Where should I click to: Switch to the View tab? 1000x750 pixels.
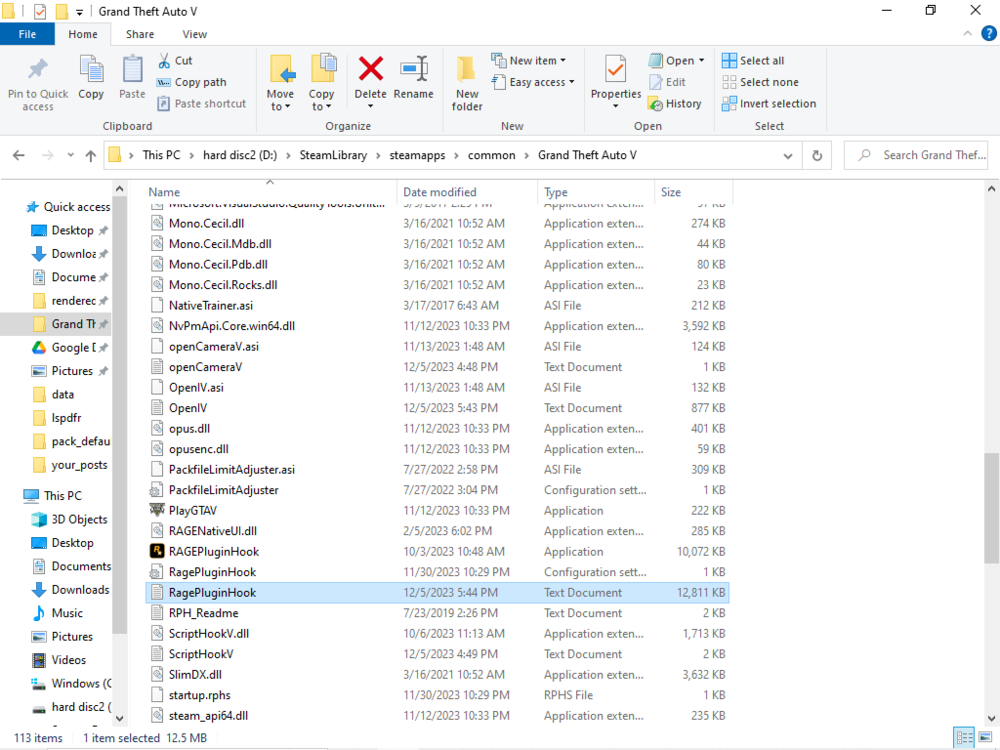[194, 33]
